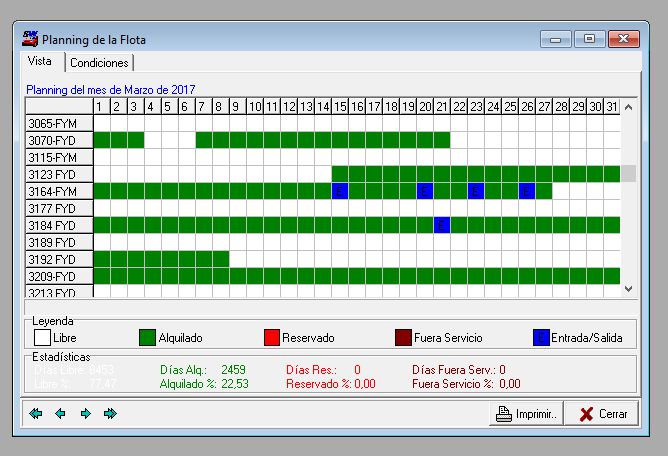Click the white Libre legend swatch
The width and height of the screenshot is (668, 456).
click(x=42, y=338)
